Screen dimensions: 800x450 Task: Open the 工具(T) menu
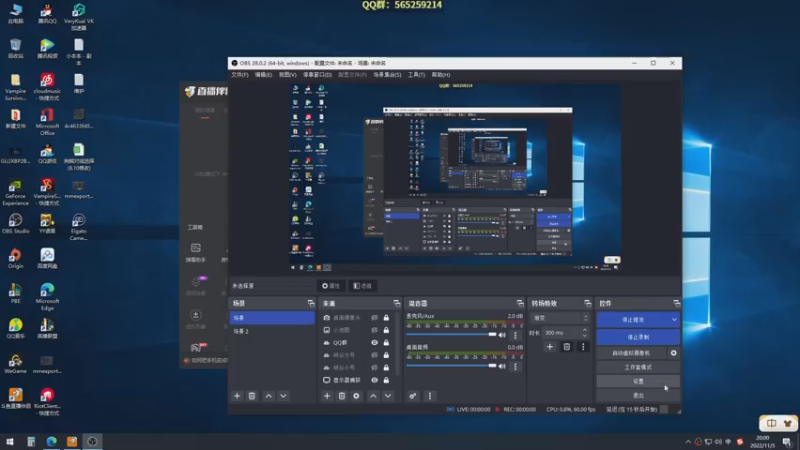coord(416,75)
